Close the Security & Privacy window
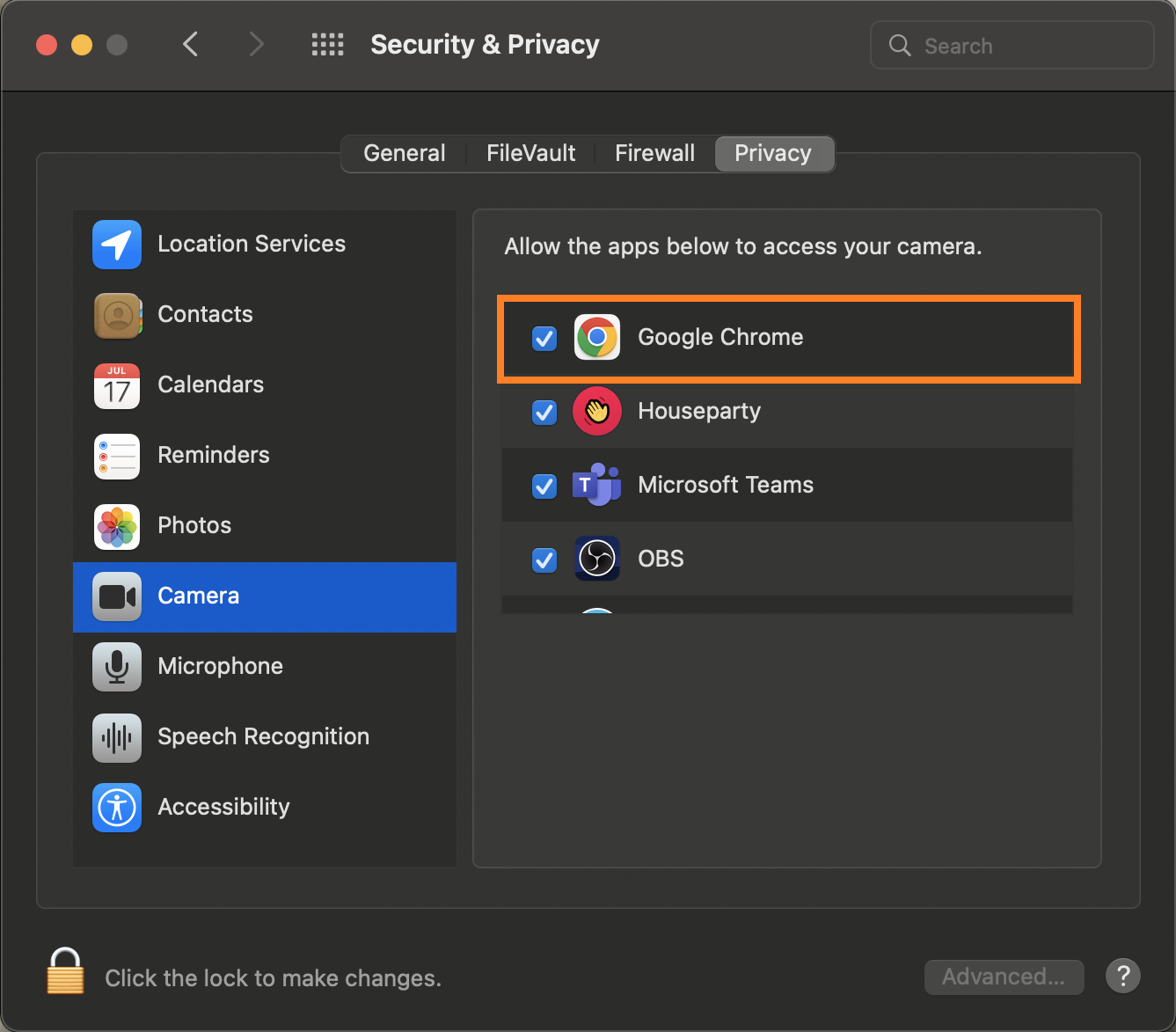Screen dimensions: 1176x1032 click(47, 45)
